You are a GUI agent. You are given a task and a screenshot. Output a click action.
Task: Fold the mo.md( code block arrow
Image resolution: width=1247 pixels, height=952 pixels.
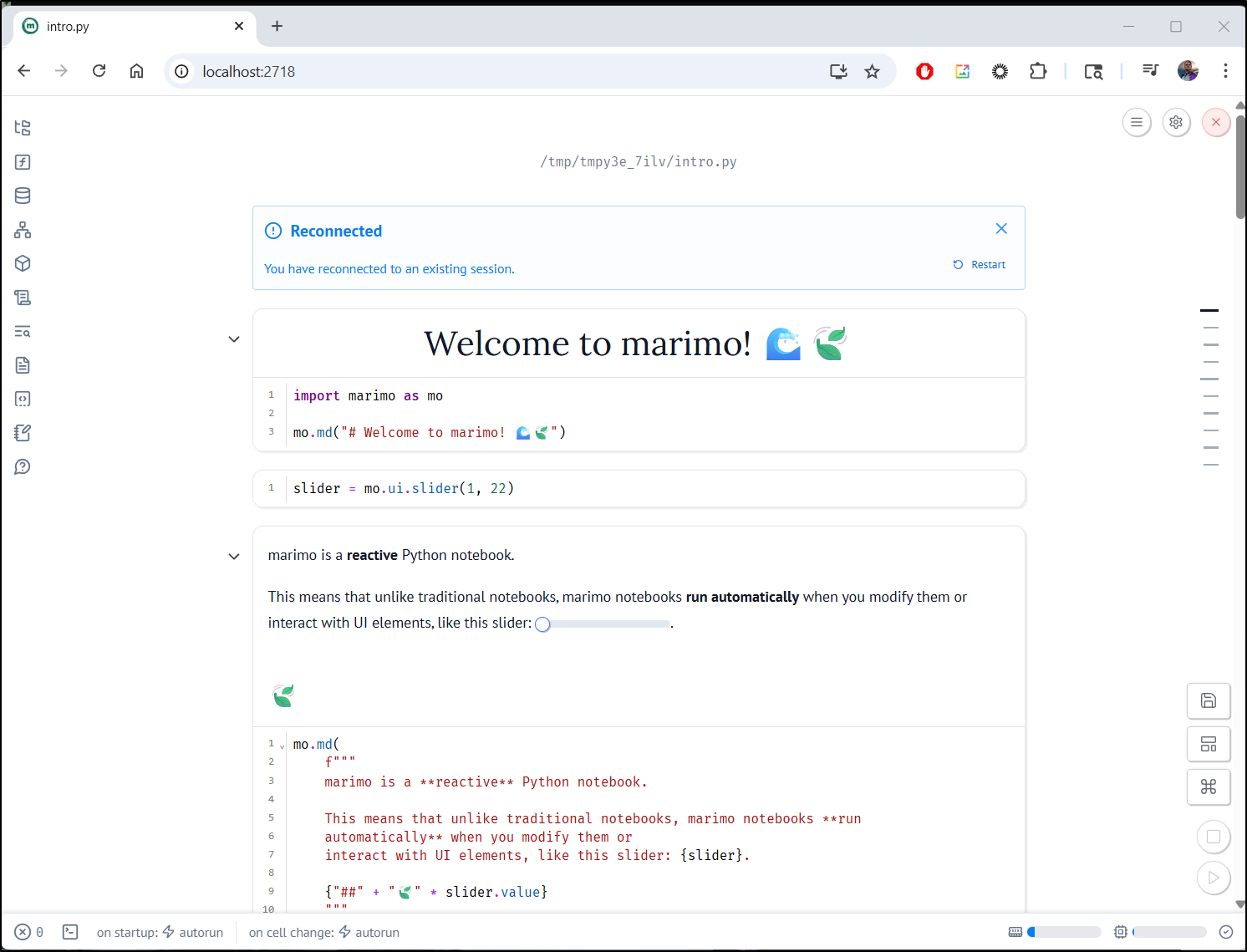tap(282, 746)
